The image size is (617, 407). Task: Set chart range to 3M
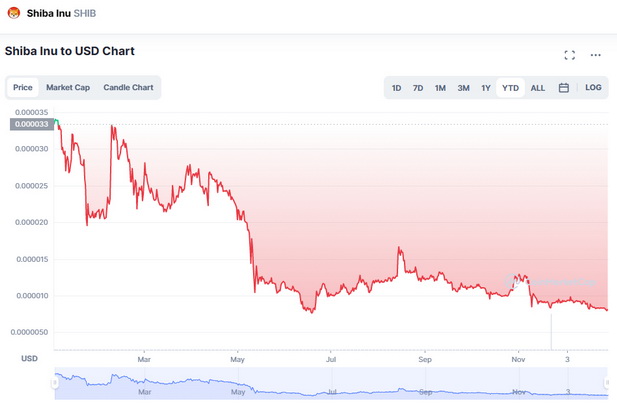click(463, 88)
